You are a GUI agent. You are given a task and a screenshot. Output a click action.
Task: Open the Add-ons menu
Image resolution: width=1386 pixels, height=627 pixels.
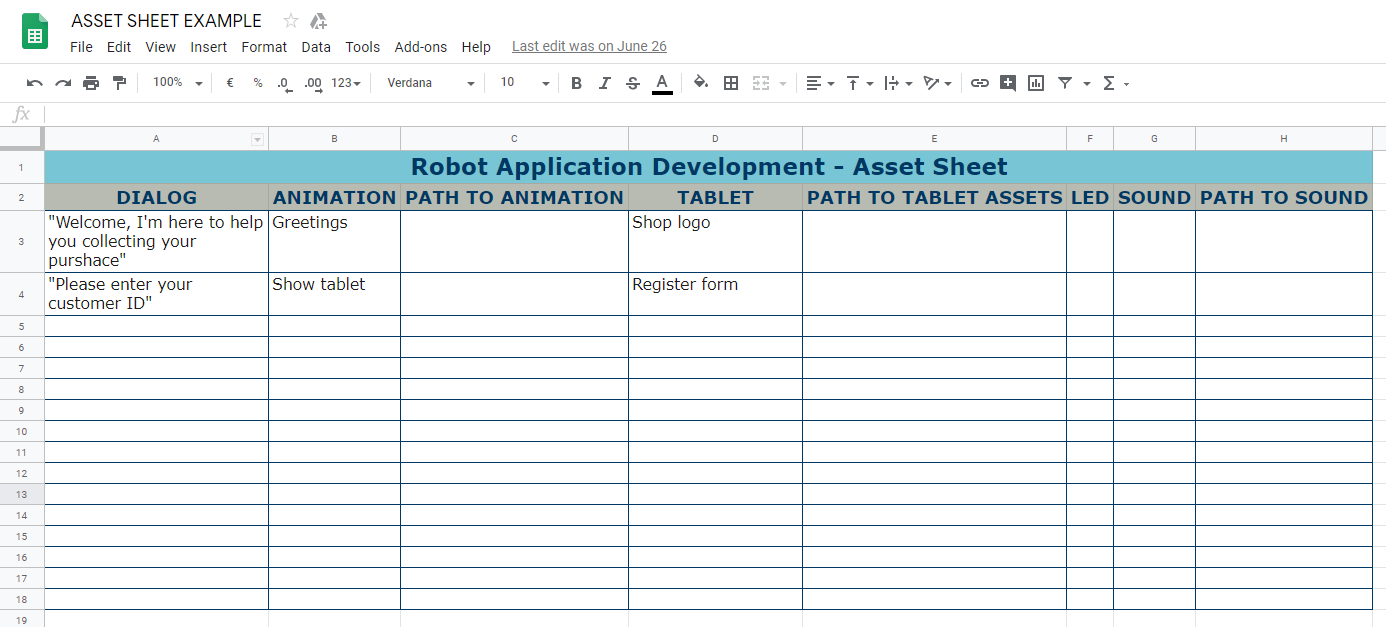421,47
